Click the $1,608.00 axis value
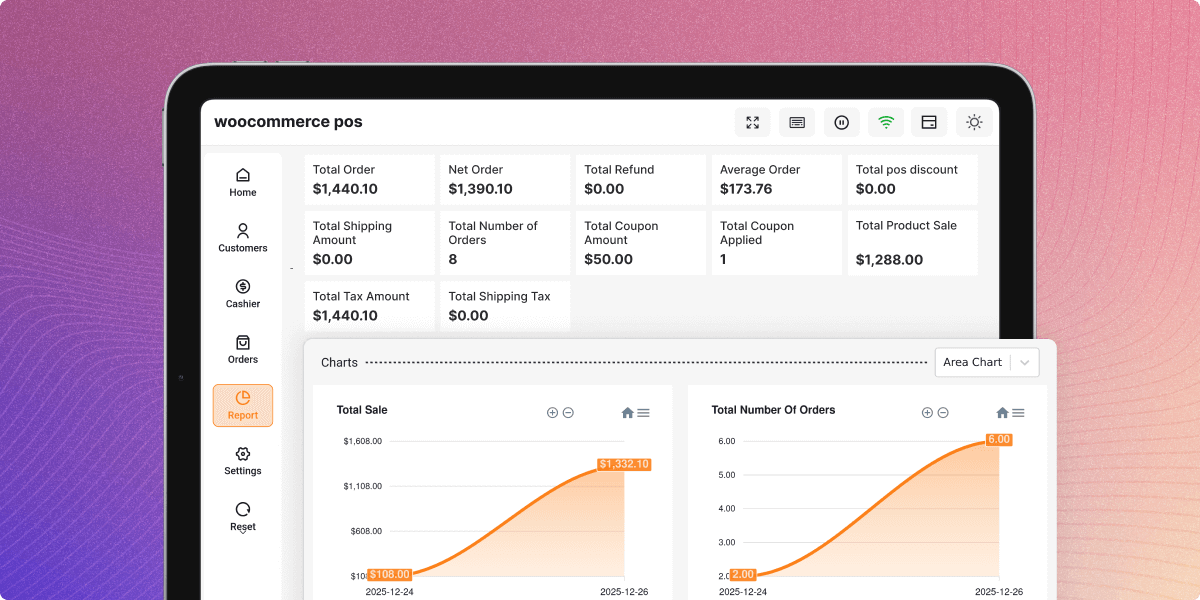1200x600 pixels. tap(362, 441)
